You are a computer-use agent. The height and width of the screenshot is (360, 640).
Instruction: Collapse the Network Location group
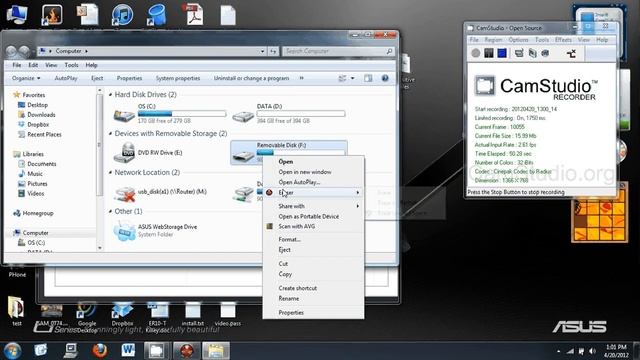[110, 173]
